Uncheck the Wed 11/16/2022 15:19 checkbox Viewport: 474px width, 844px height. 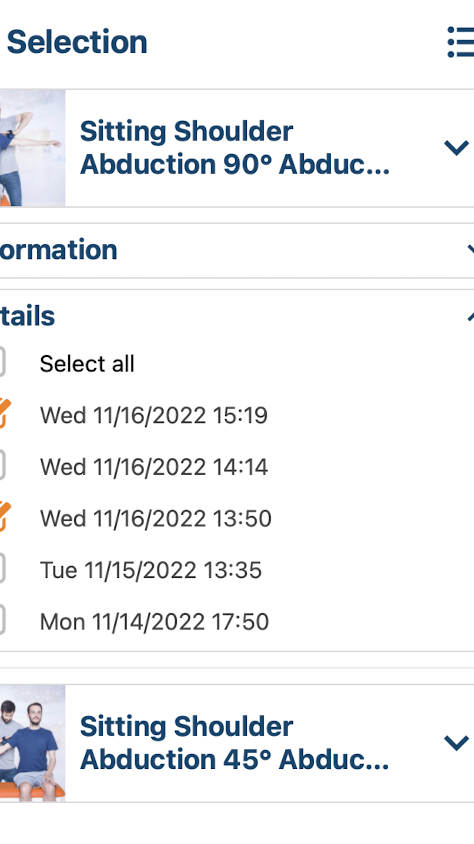click(x=4, y=414)
